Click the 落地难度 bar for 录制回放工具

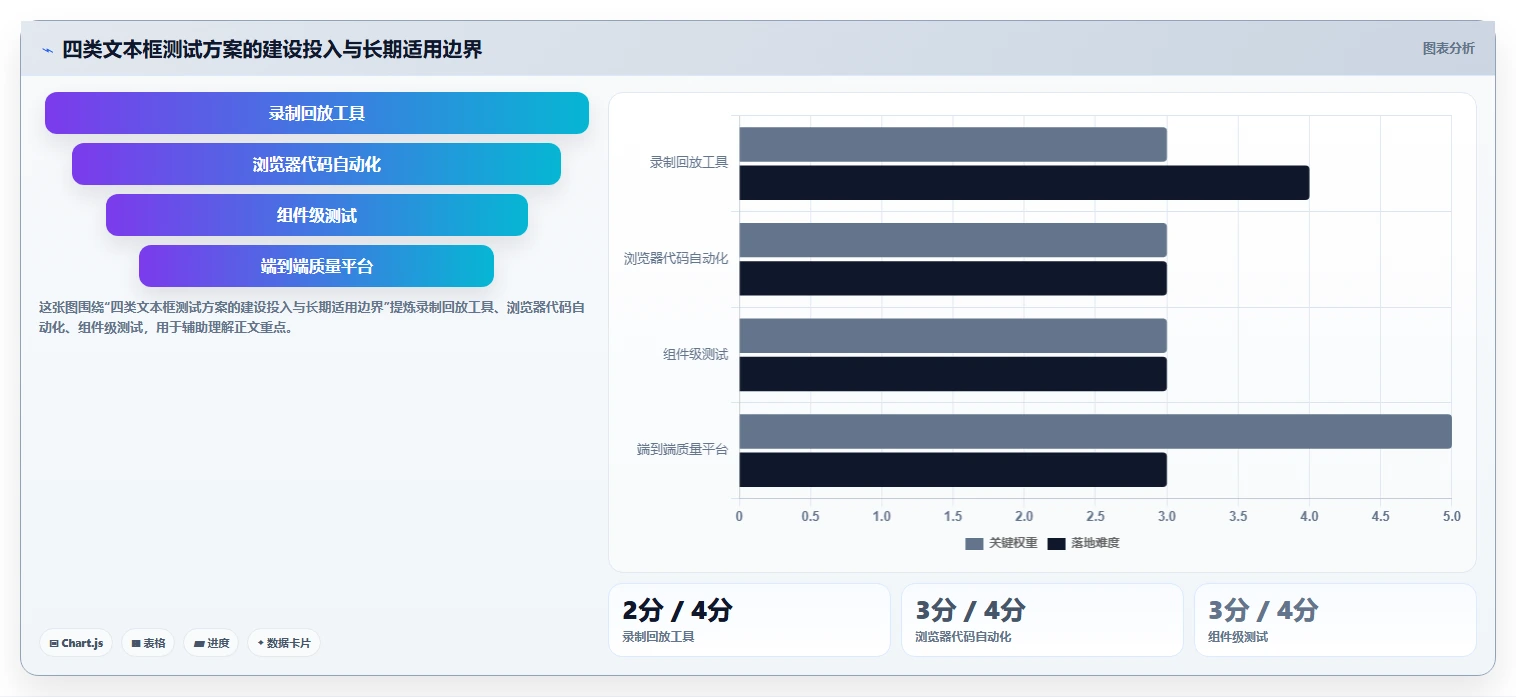point(1024,182)
